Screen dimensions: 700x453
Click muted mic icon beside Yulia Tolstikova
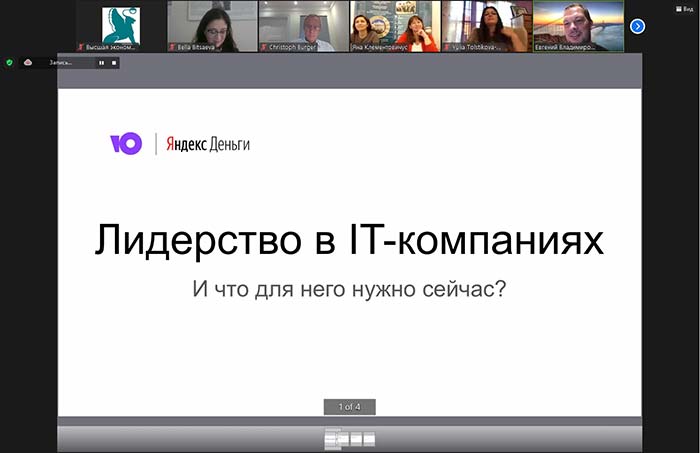[x=446, y=47]
